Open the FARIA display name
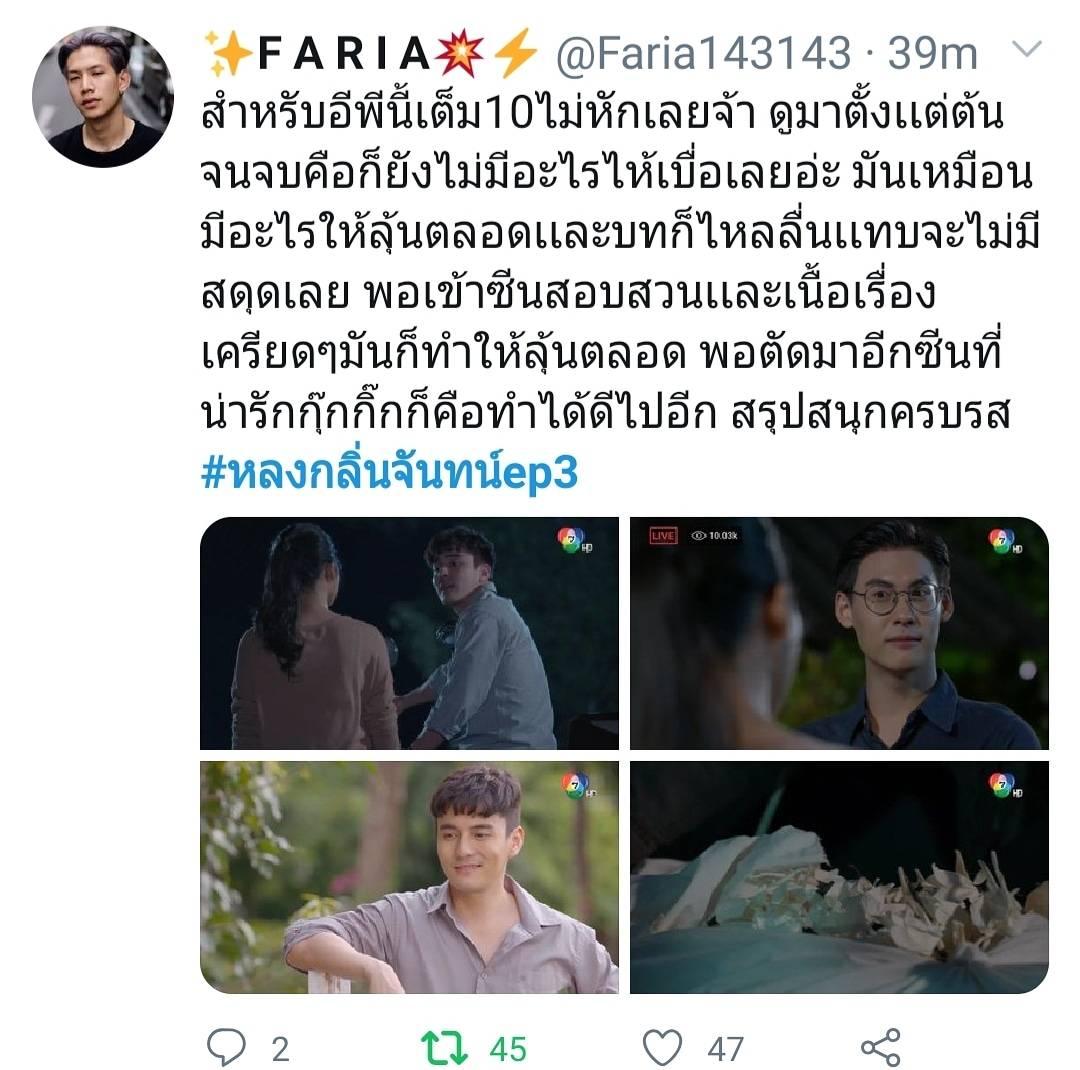1080x1070 pixels. click(x=344, y=53)
